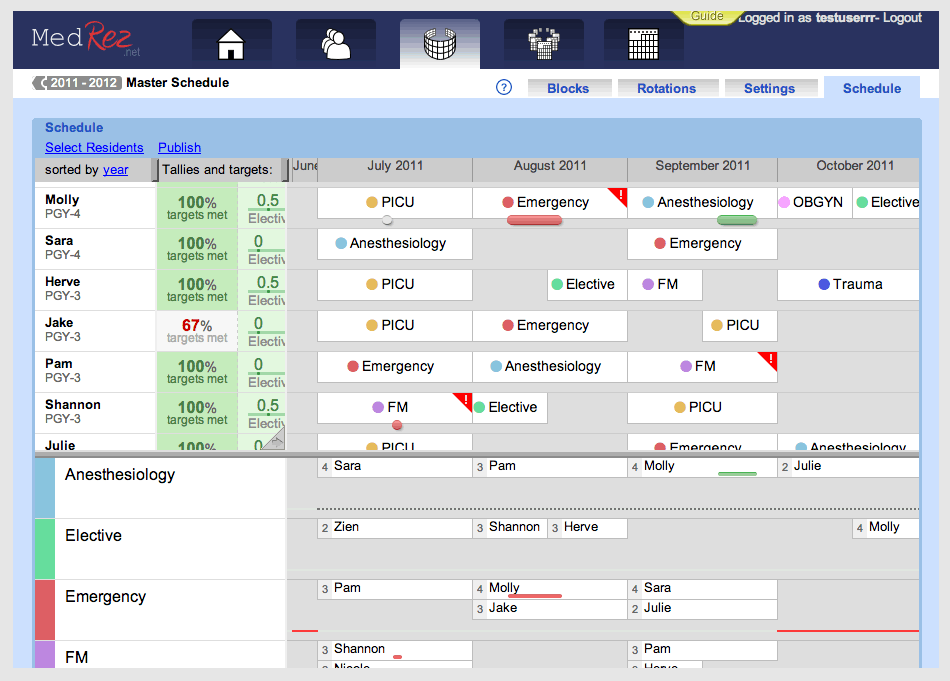
Task: Select the Master Schedule grid icon
Action: (440, 43)
